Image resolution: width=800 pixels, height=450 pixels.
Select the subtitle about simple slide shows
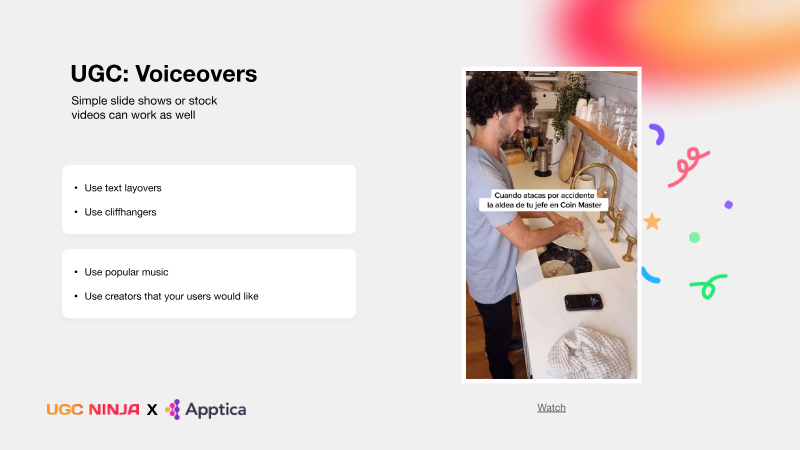coord(144,108)
